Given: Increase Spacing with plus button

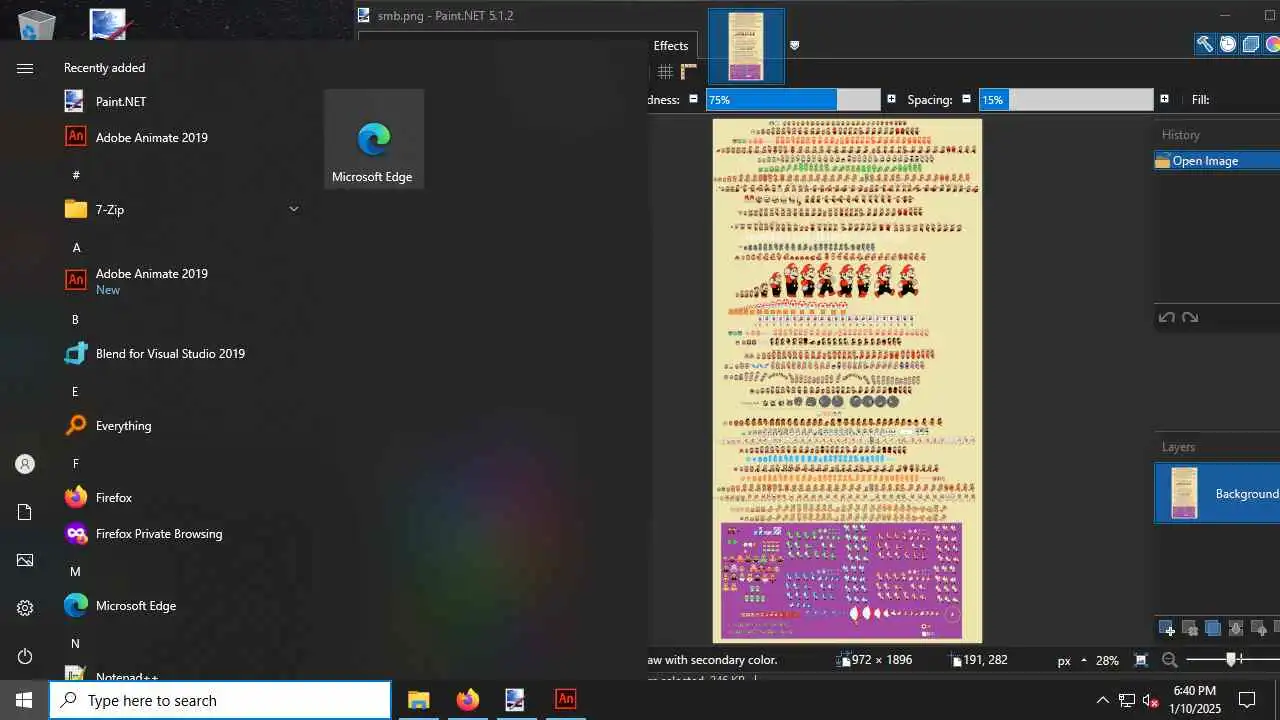Looking at the screenshot, I should [1164, 99].
